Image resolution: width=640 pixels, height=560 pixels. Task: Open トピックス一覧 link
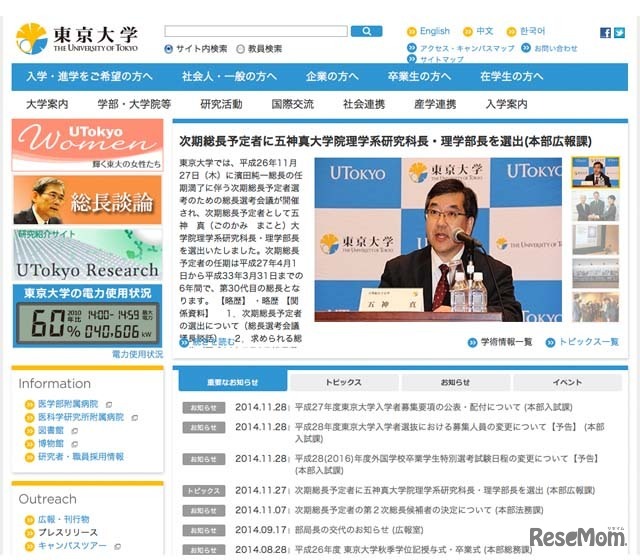(589, 342)
